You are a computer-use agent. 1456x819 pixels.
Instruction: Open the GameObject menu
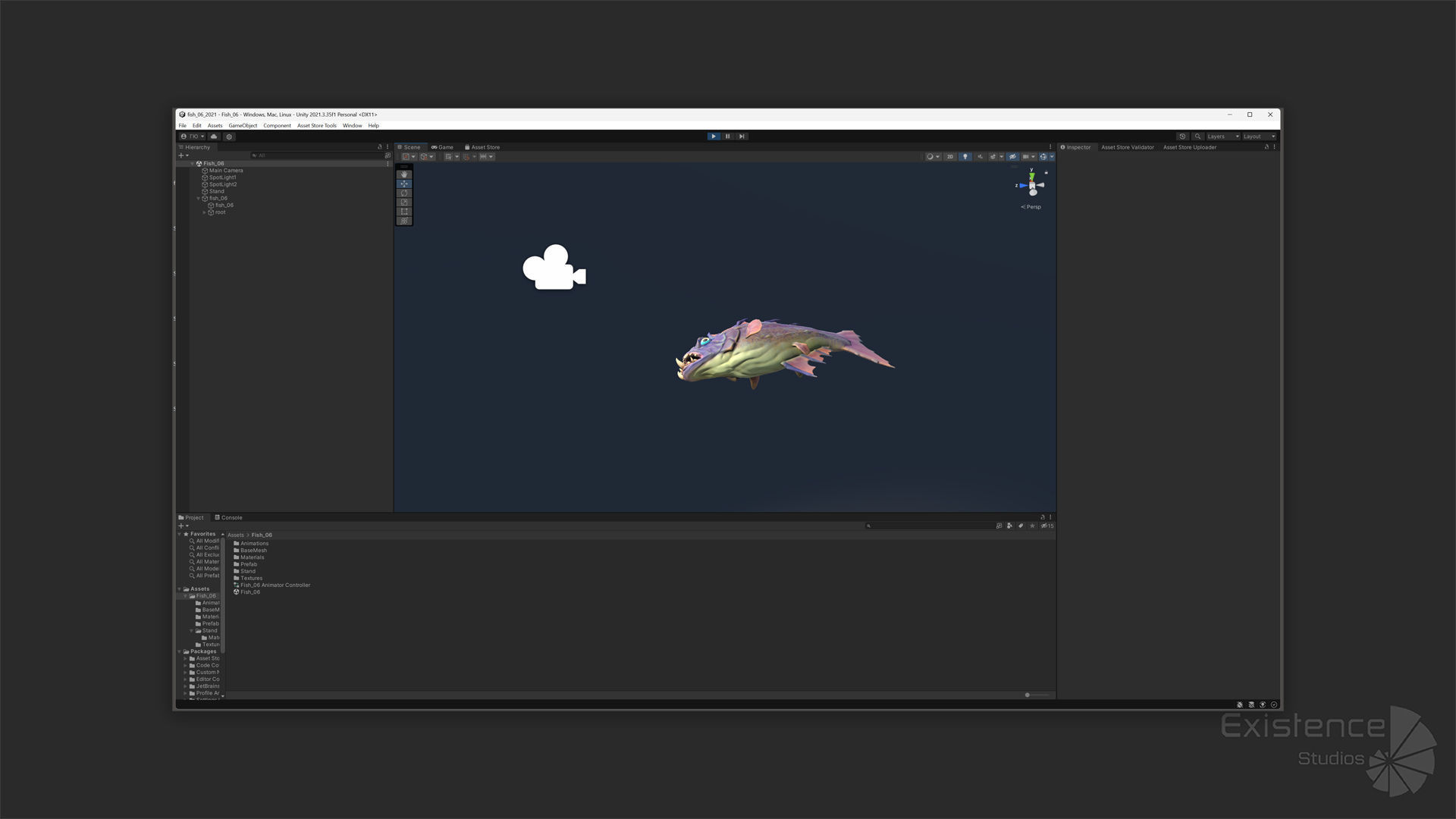pyautogui.click(x=243, y=126)
